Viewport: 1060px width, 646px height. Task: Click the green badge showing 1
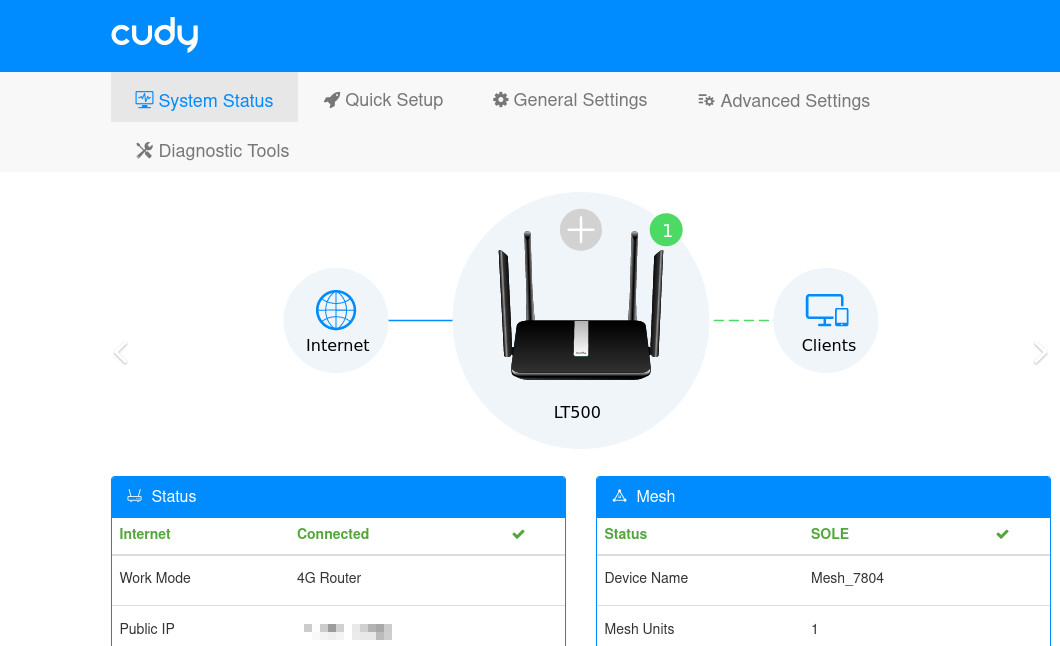pos(666,230)
